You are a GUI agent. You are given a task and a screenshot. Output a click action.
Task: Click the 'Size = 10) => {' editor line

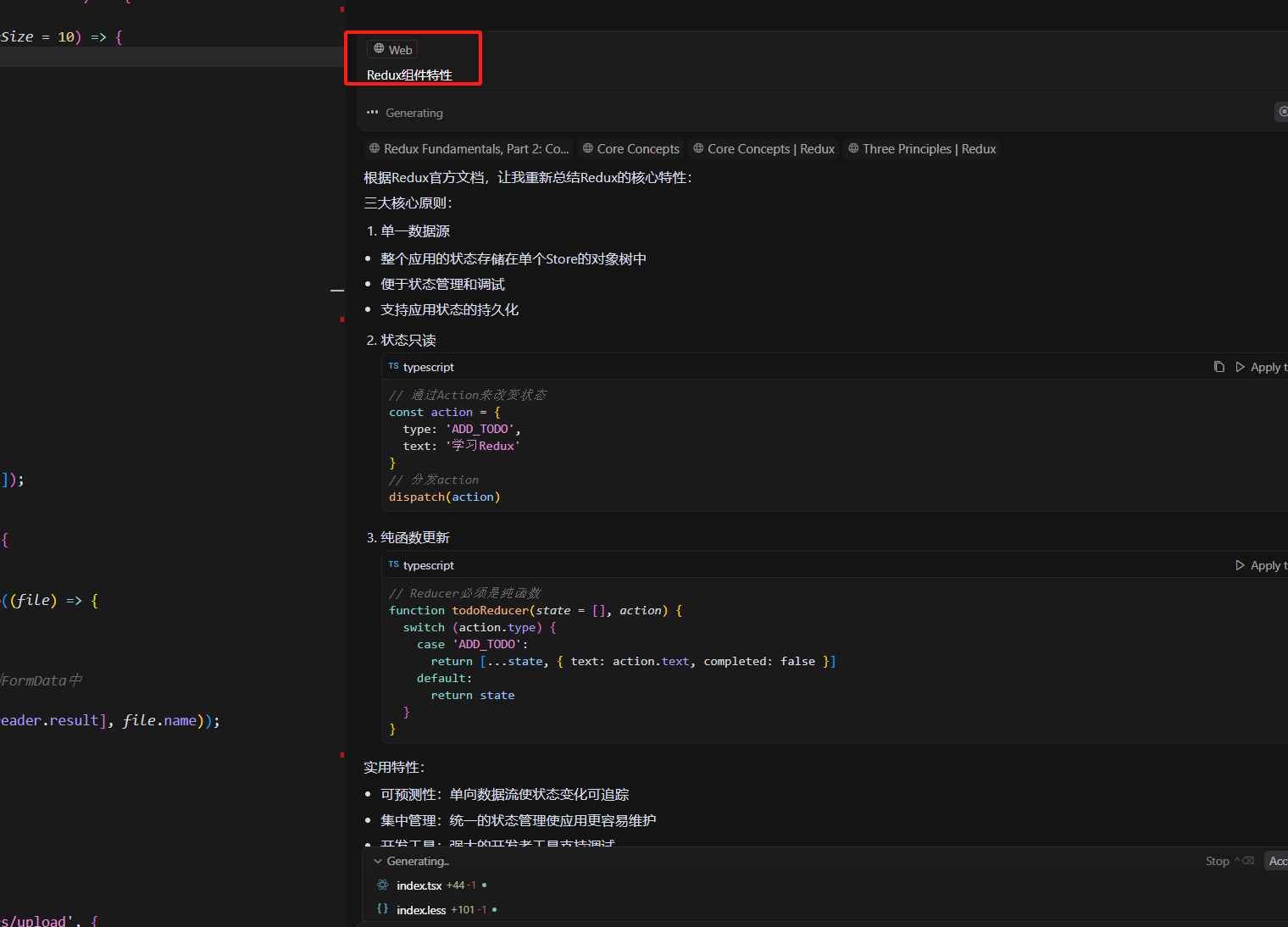pyautogui.click(x=61, y=37)
